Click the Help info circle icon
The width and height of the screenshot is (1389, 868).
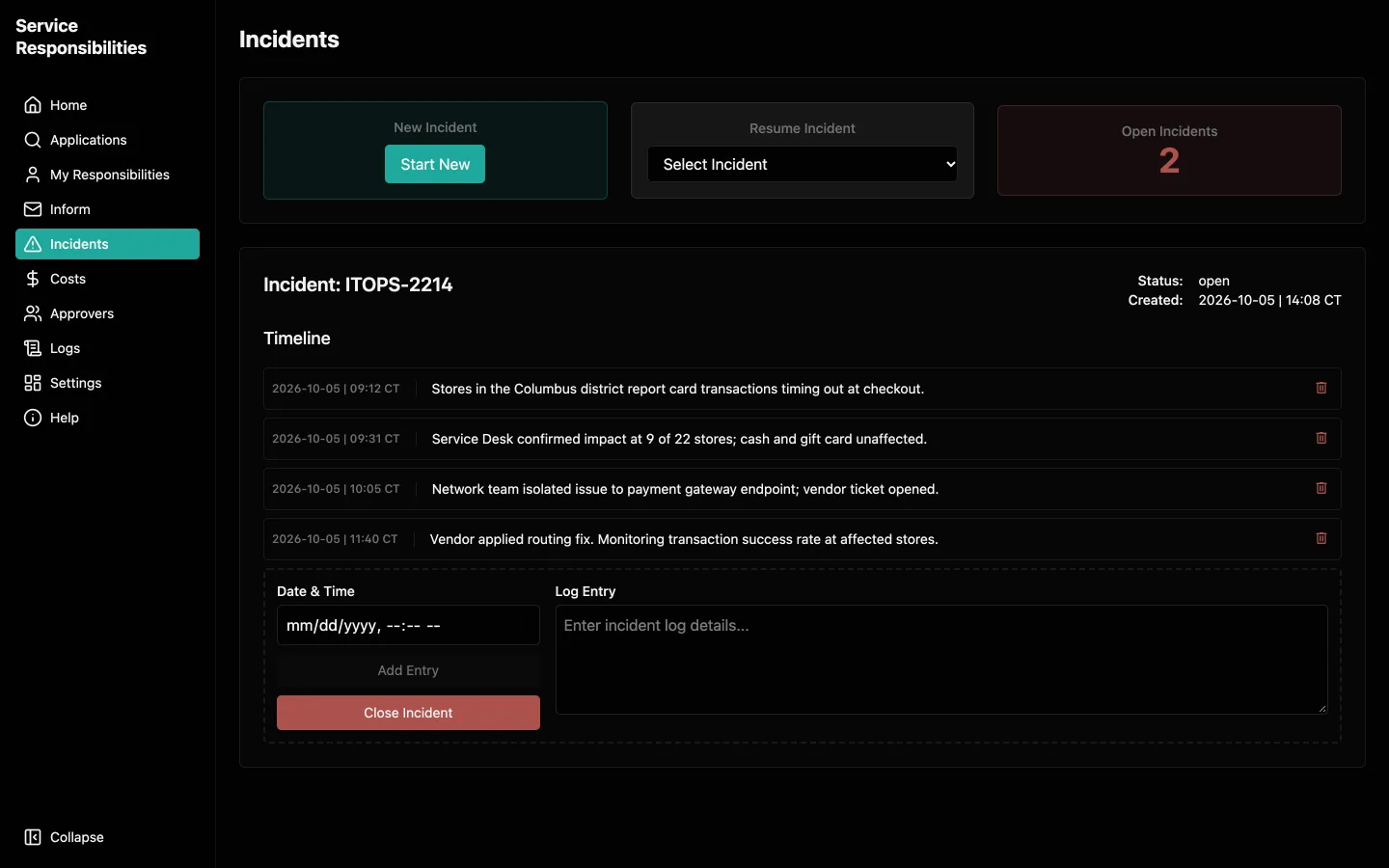point(33,418)
